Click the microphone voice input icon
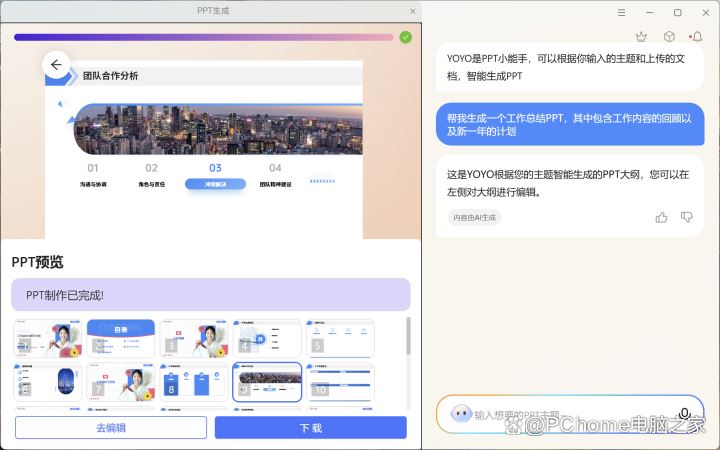The height and width of the screenshot is (450, 720). (685, 413)
